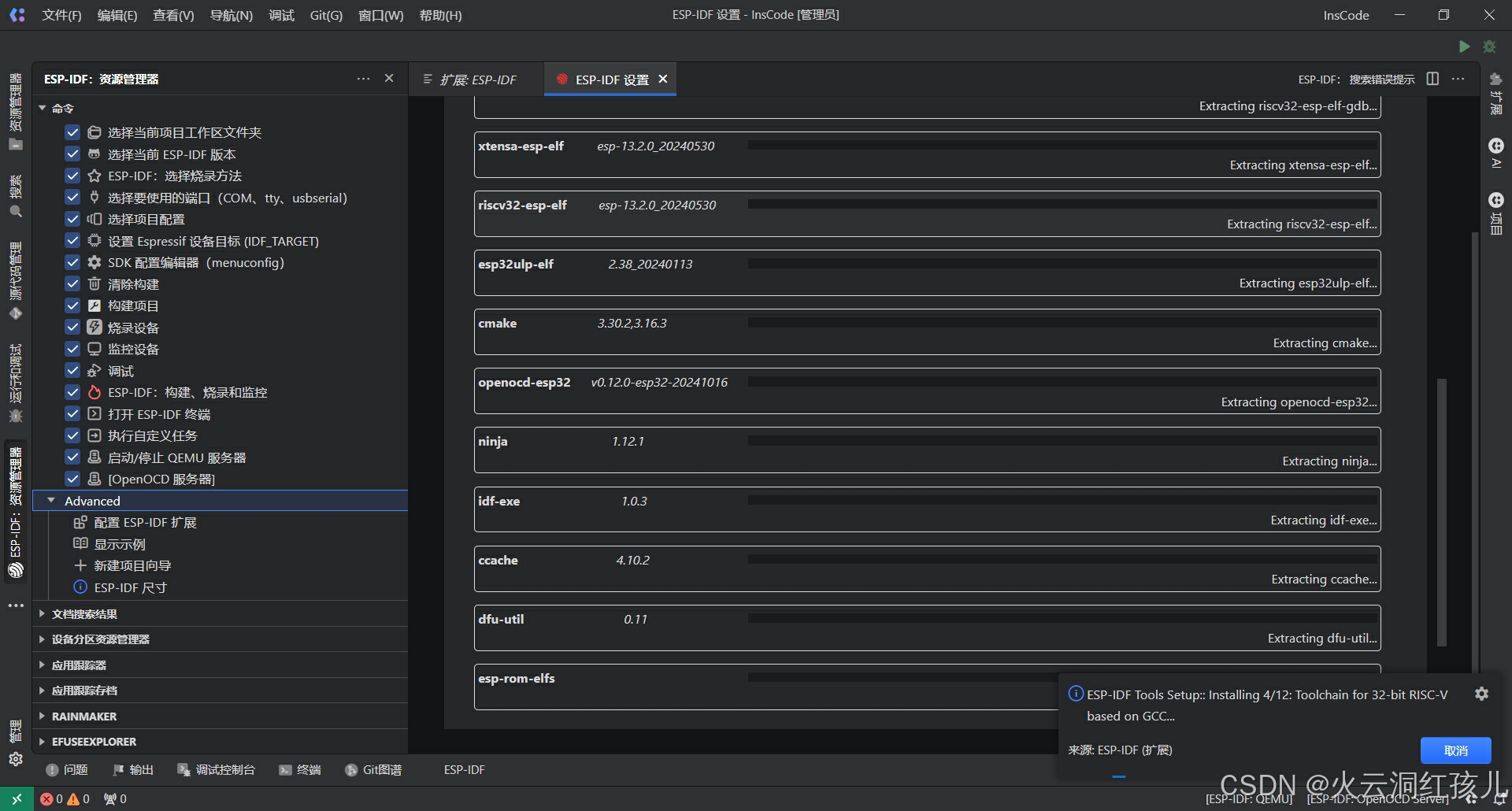Toggle checkbox for 选择当前 ESP-IDF 版本
The height and width of the screenshot is (811, 1512).
pos(72,154)
